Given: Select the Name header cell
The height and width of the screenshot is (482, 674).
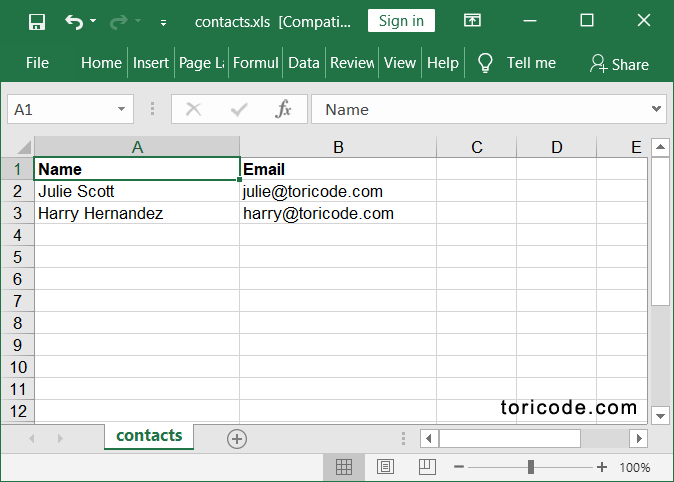Looking at the screenshot, I should click(x=137, y=169).
